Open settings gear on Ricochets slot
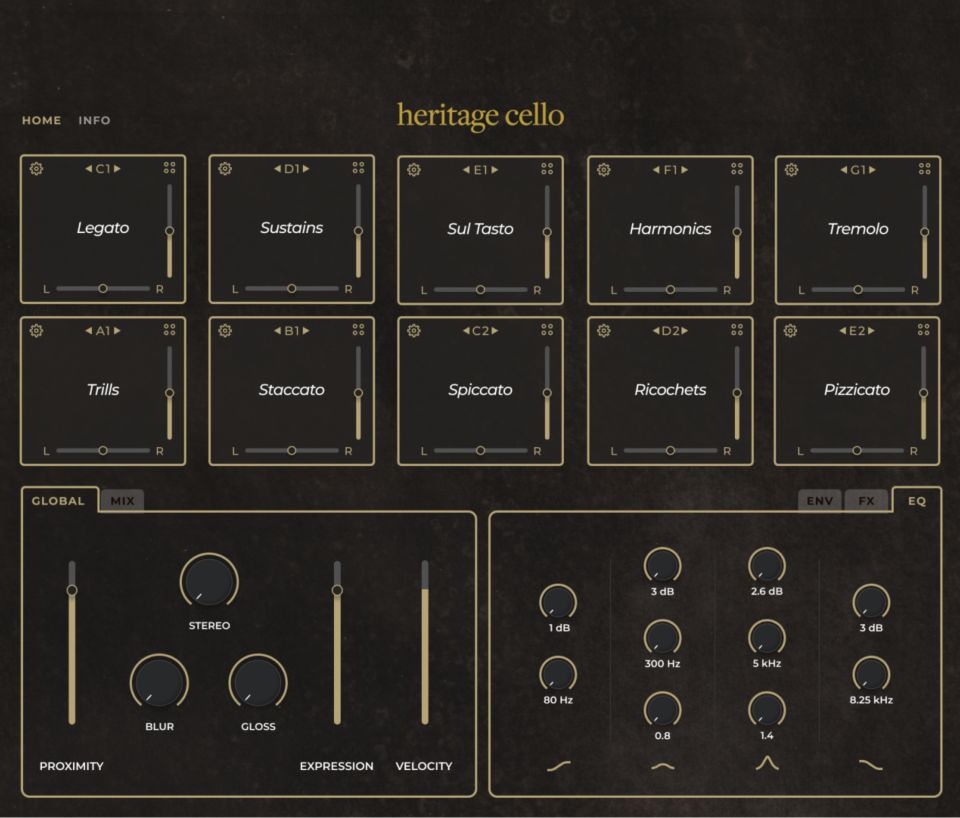Viewport: 960px width, 818px height. point(604,331)
